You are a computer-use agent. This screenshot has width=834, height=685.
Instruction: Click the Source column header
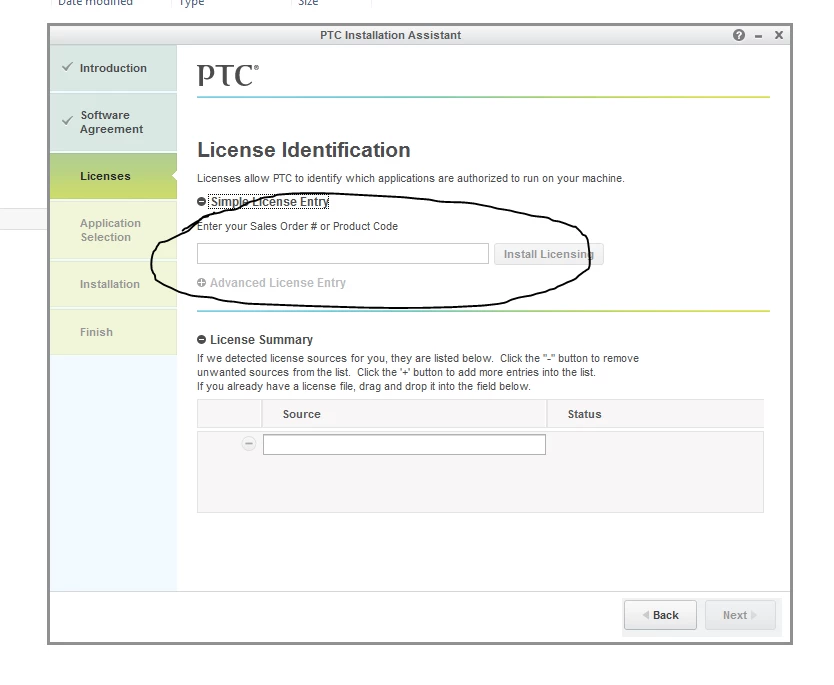[404, 414]
